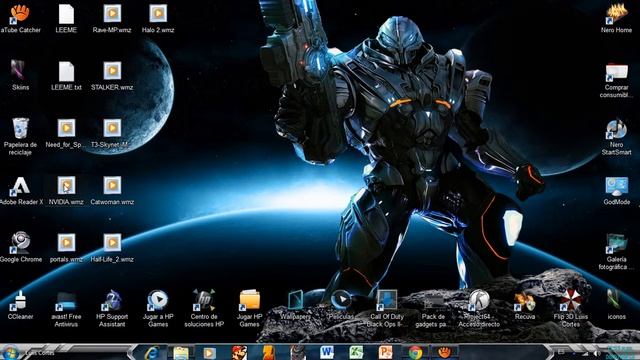Viewport: 640px width, 360px height.
Task: Launch the Adobe Reader X shortcut
Action: [20, 191]
